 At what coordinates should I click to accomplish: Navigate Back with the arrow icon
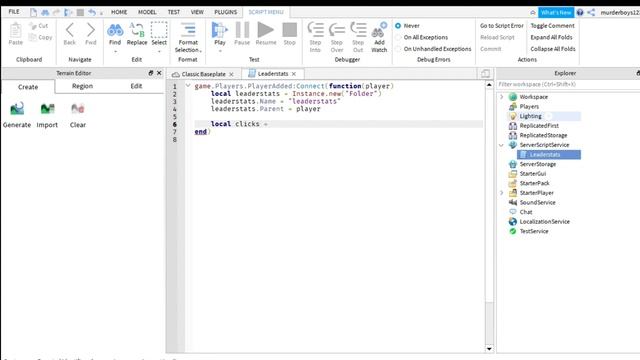point(70,30)
